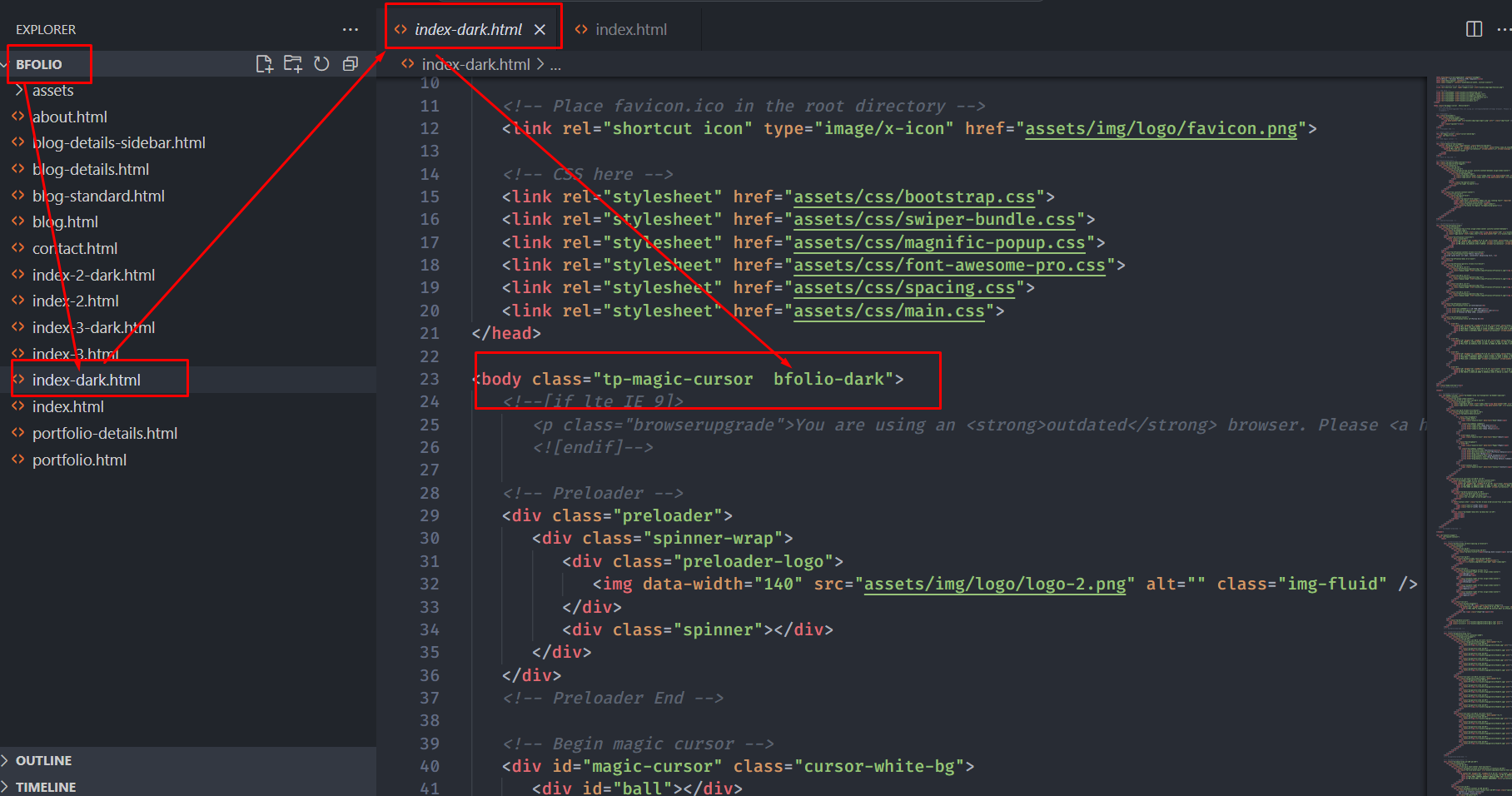Expand the OUTLINE section

click(x=43, y=760)
